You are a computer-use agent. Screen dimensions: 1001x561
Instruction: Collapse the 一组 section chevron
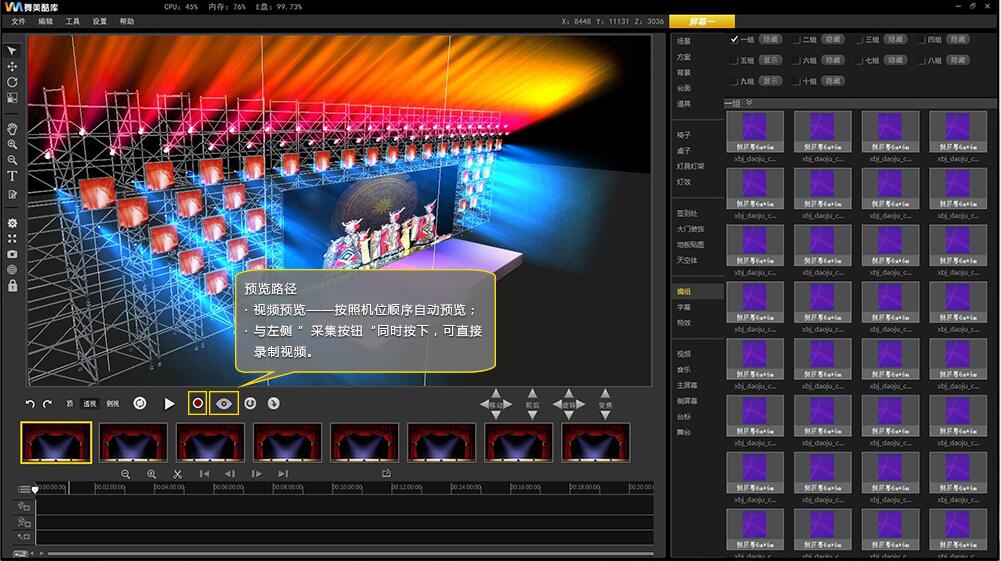click(x=749, y=102)
